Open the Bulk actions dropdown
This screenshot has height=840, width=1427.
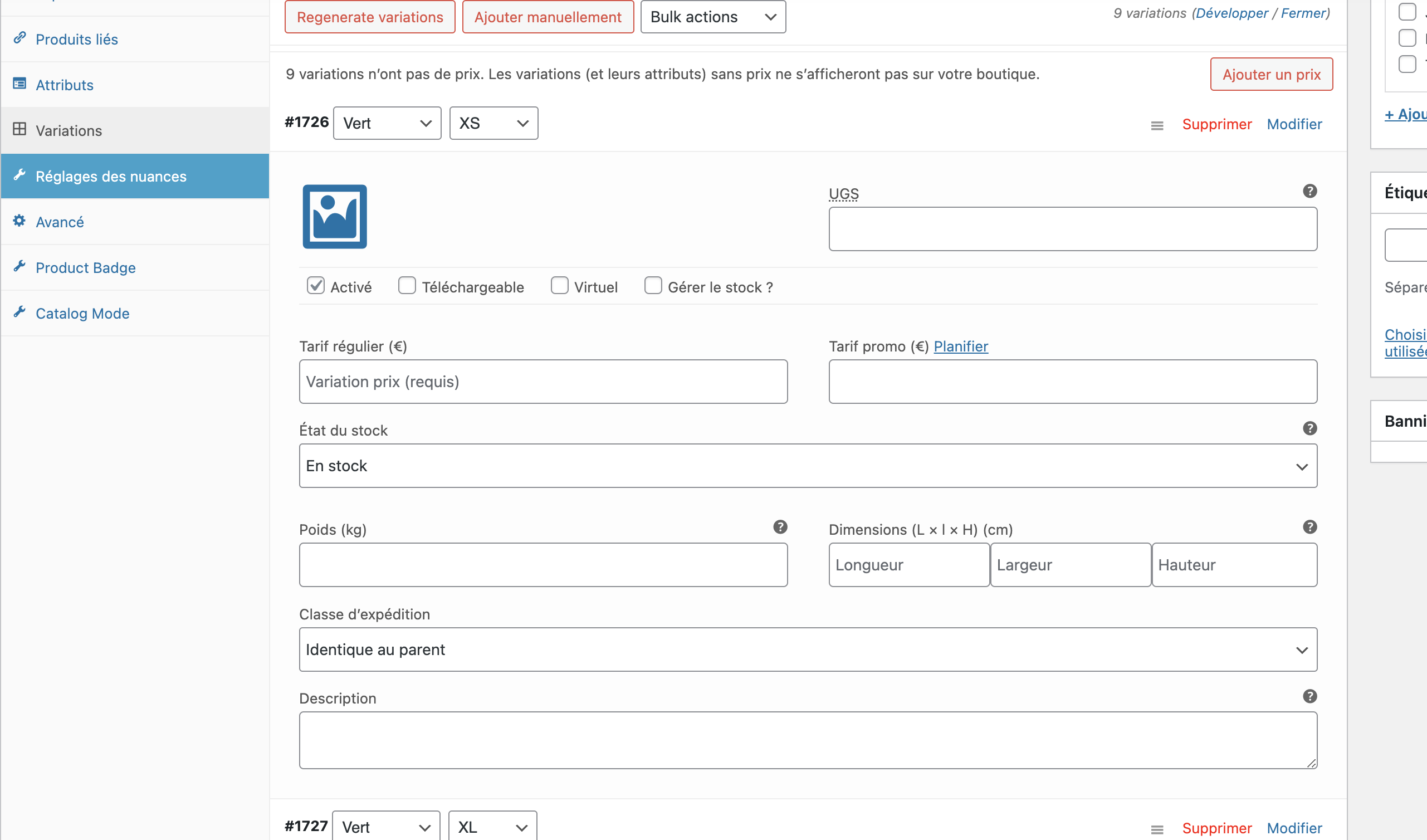[712, 17]
